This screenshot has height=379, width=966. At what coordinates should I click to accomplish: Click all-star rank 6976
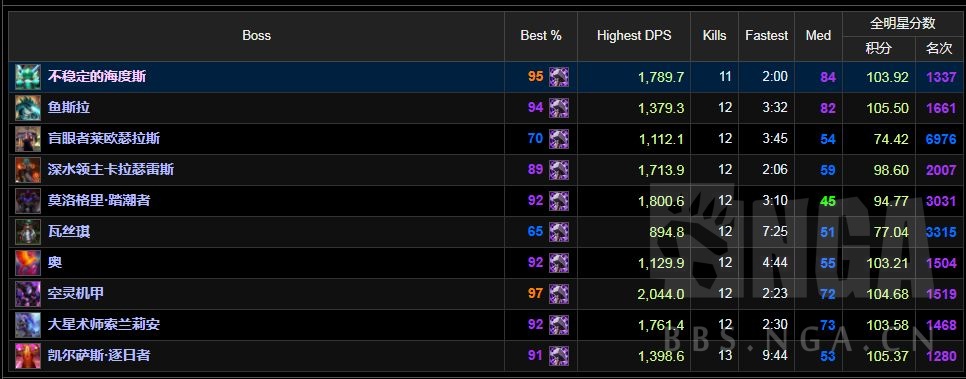tap(941, 139)
